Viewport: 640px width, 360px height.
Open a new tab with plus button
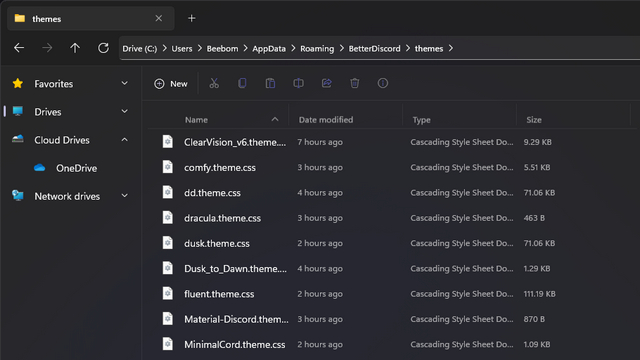(191, 18)
